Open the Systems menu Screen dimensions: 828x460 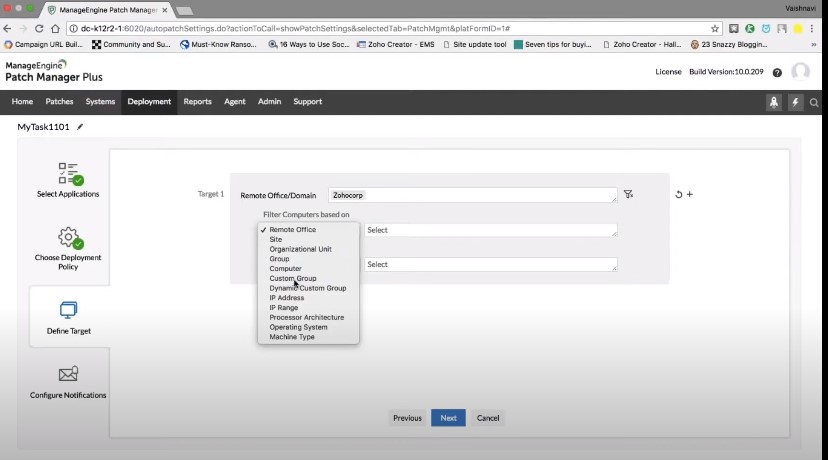[100, 101]
